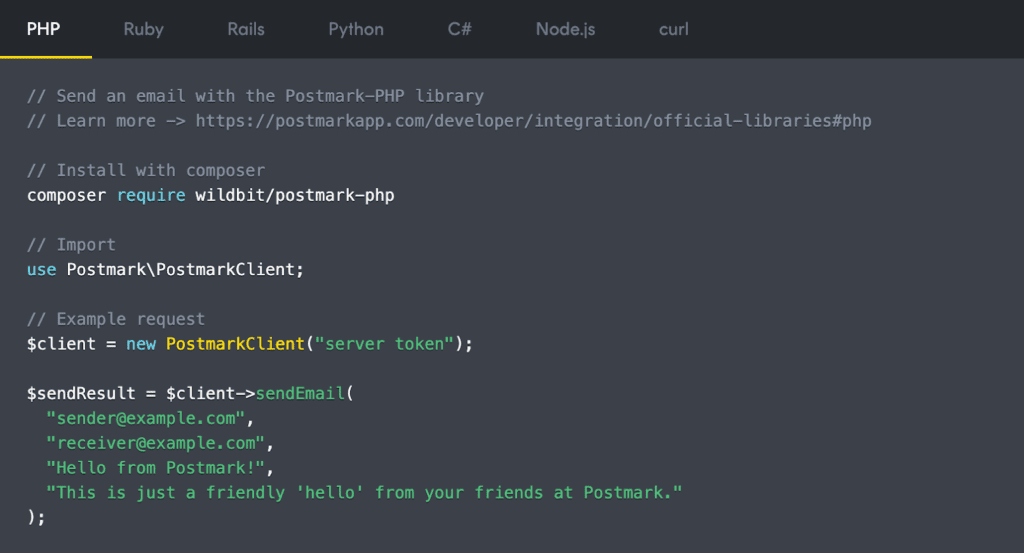Click the "Send an email" comment line
The width and height of the screenshot is (1024, 553).
(255, 96)
